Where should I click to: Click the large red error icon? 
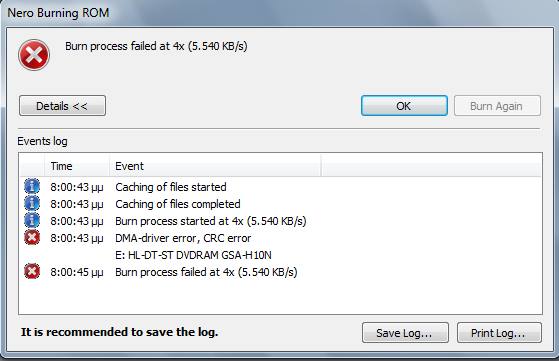pos(34,55)
